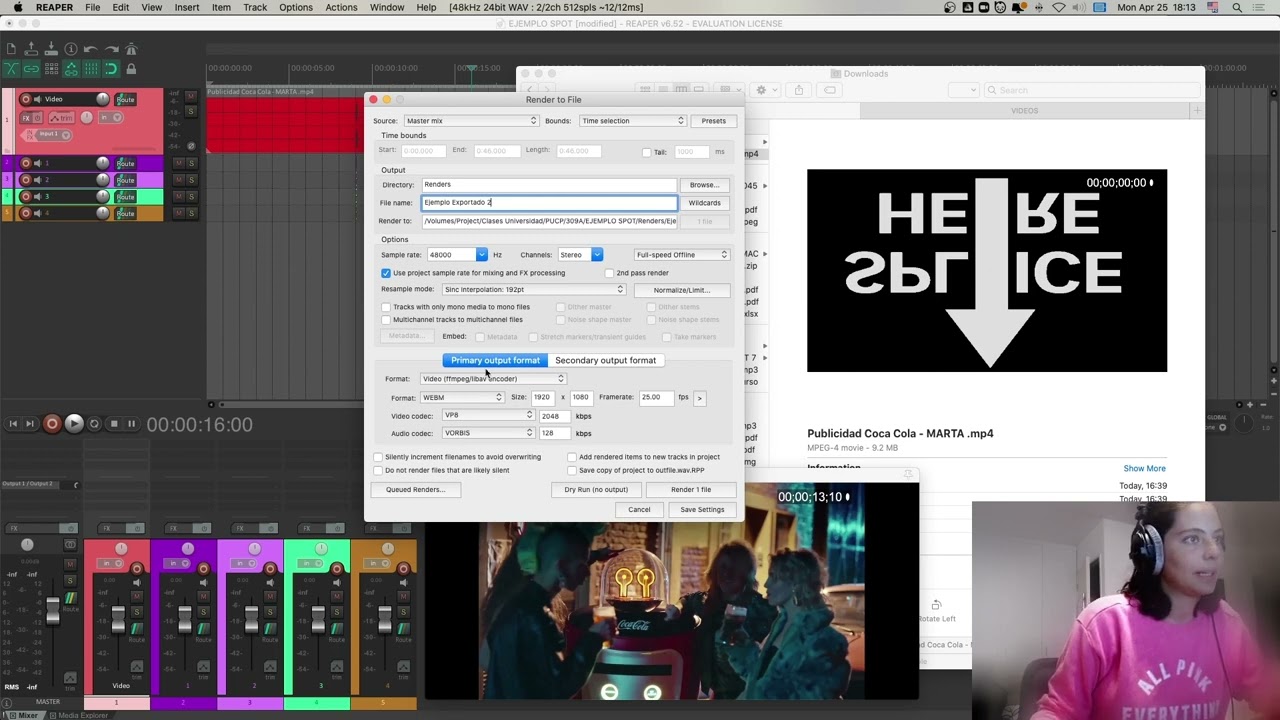This screenshot has width=1280, height=720.
Task: Click Dry Run (no output) button
Action: 596,490
